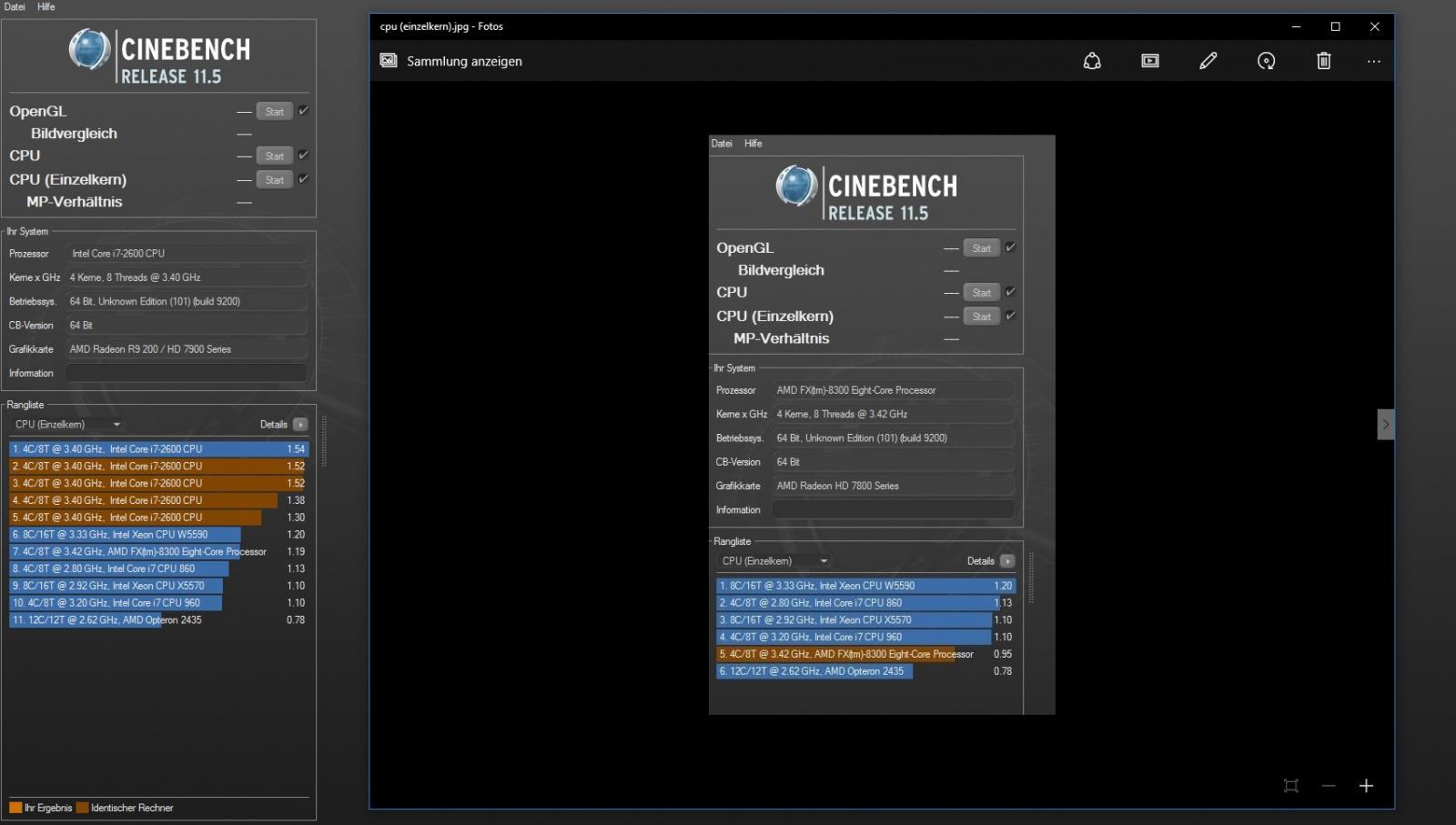Click the Ihr Ergebnis orange legend swatch
The height and width of the screenshot is (825, 1456).
point(15,808)
